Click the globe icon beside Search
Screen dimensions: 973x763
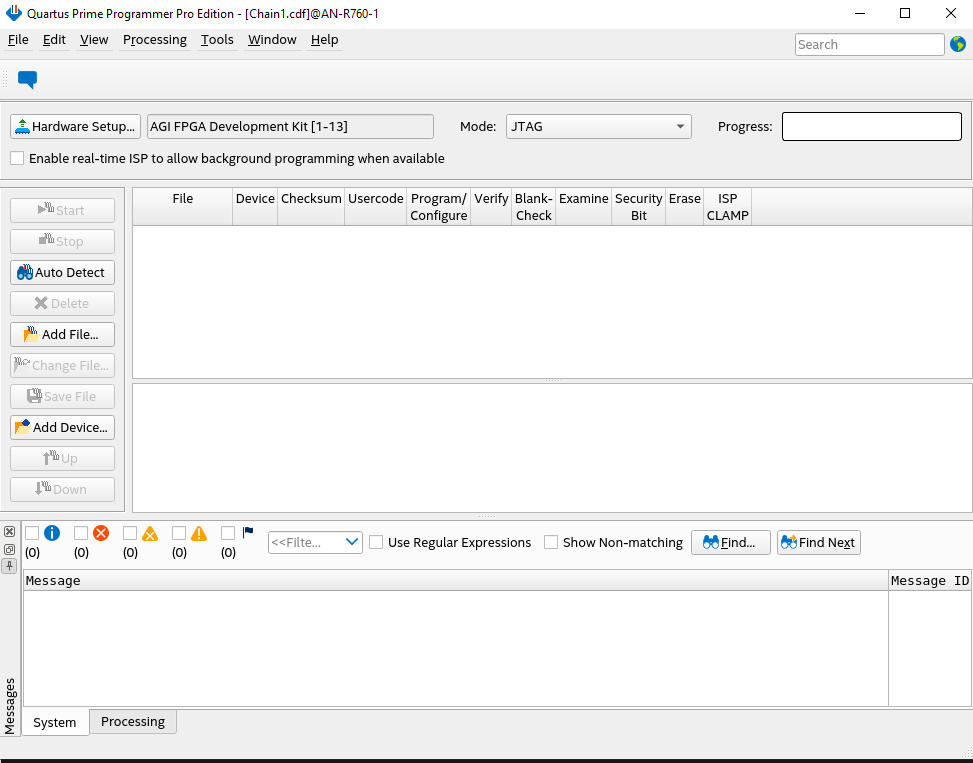(x=958, y=44)
